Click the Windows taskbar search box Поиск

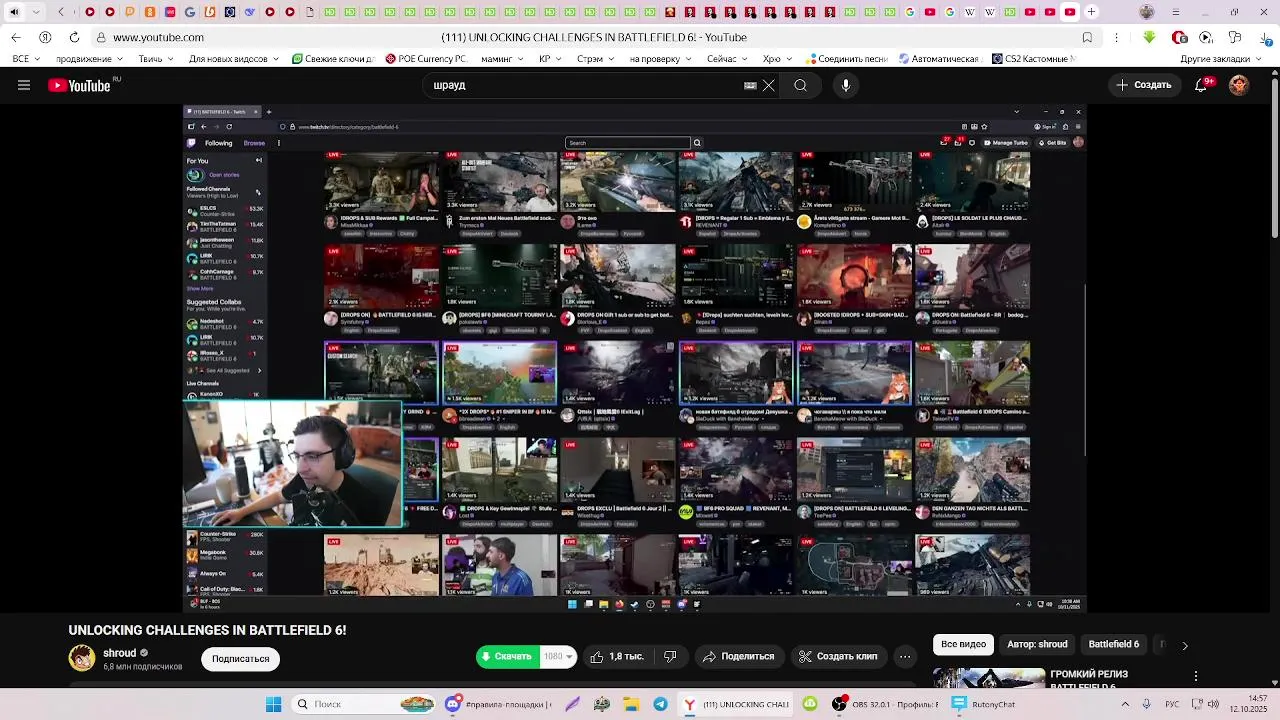point(366,704)
